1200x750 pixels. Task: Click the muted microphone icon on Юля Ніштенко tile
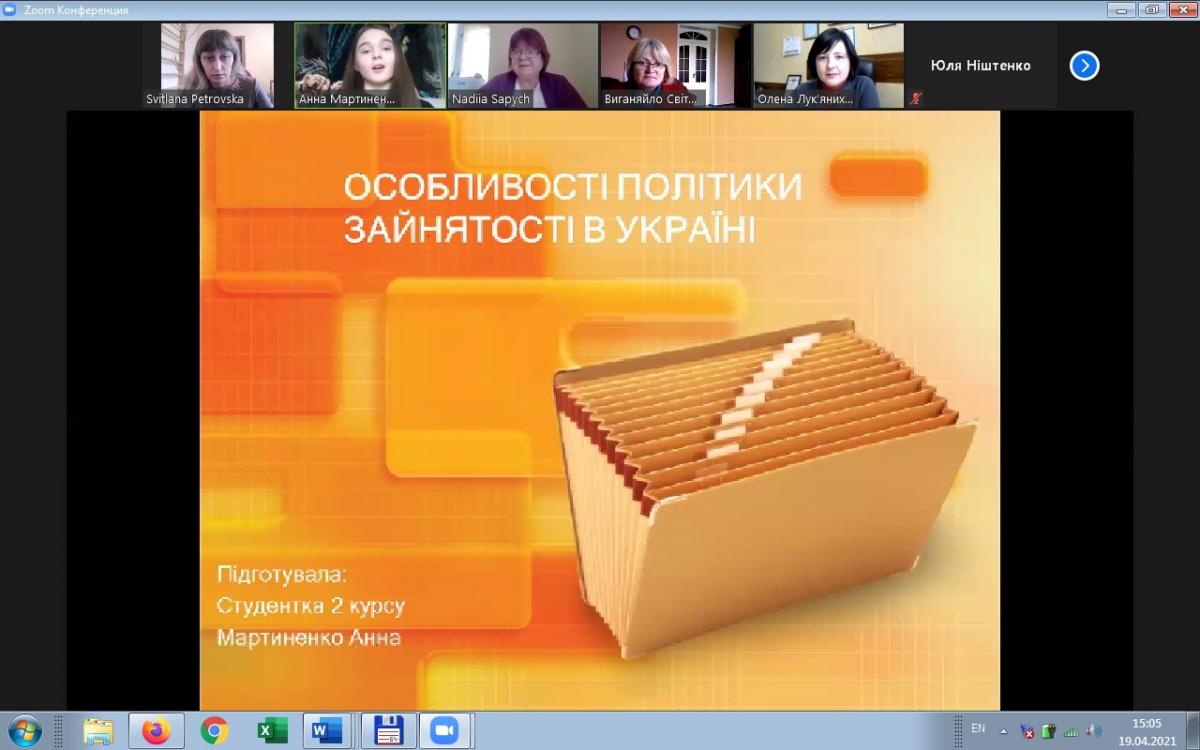point(917,98)
